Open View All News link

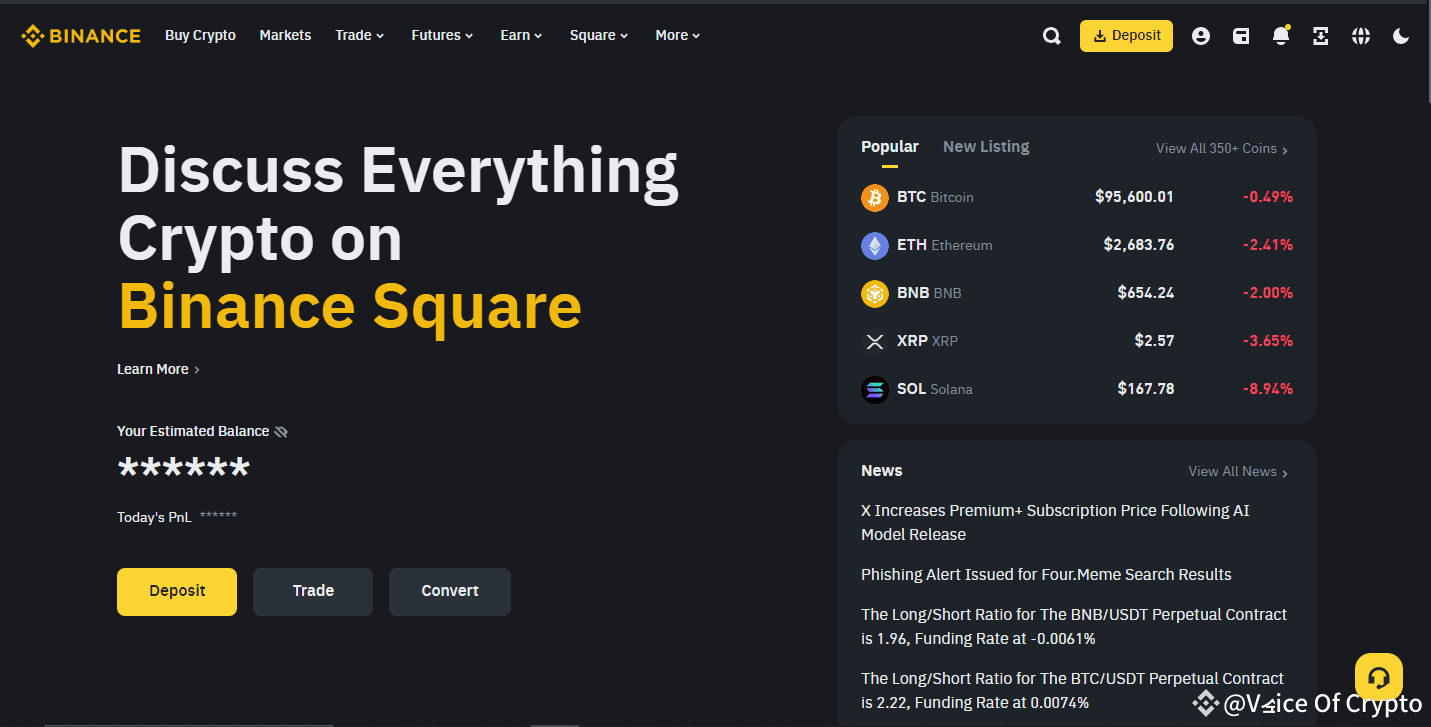1238,471
